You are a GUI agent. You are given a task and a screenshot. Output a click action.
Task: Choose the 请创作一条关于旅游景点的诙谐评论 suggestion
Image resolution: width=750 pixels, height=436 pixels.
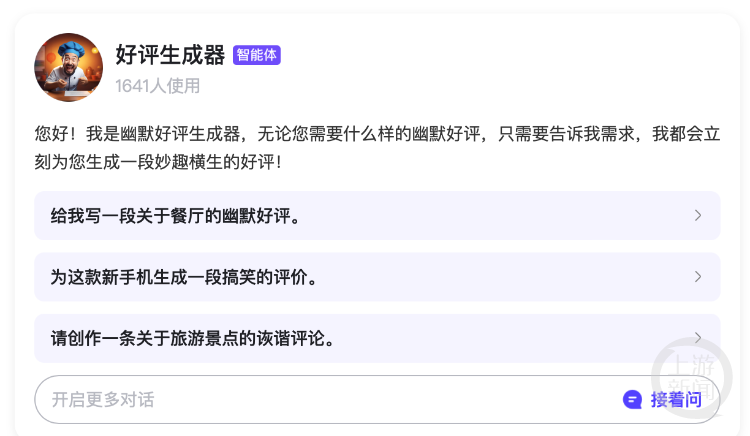[192, 339]
